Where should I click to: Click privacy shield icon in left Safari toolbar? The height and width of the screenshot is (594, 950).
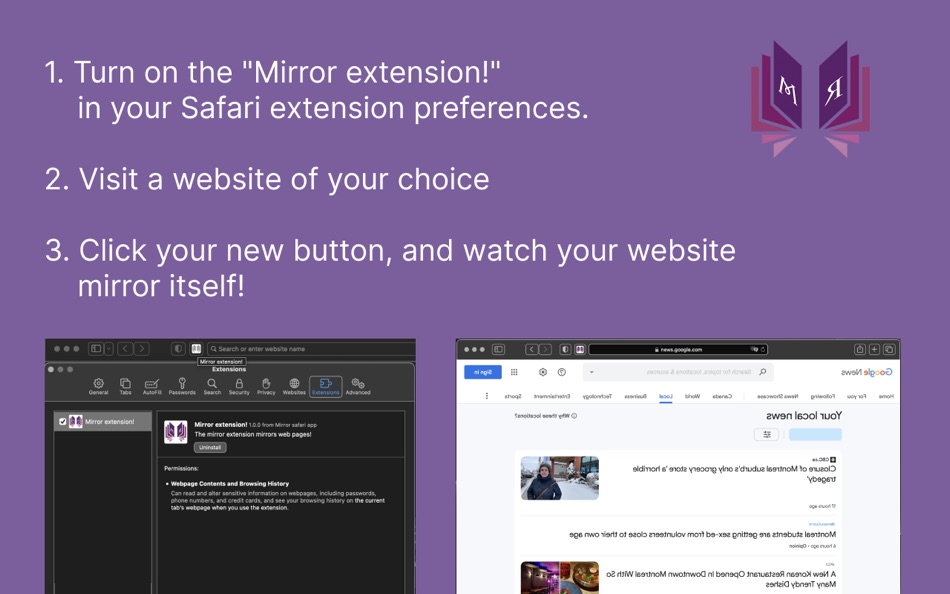tap(178, 349)
